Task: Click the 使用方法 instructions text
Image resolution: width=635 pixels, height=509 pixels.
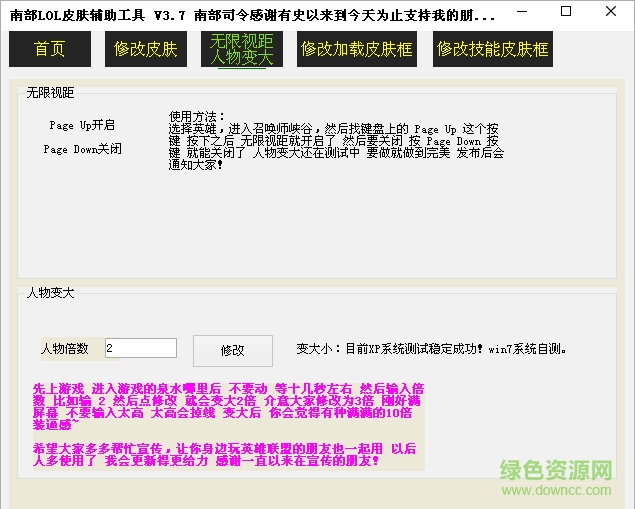Action: point(336,141)
